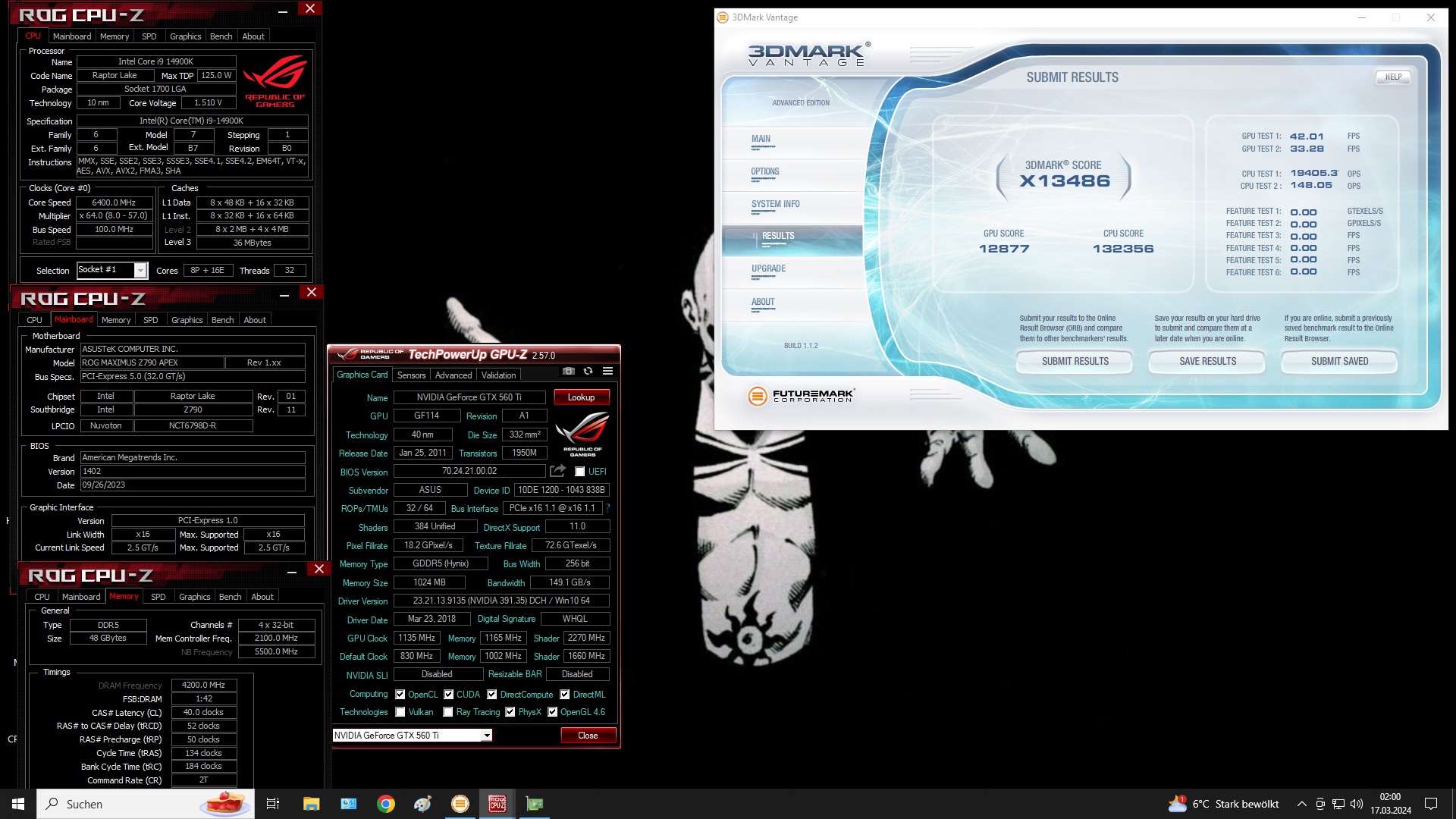This screenshot has height=819, width=1456.
Task: Click Bus Interface question mark icon
Action: (607, 508)
